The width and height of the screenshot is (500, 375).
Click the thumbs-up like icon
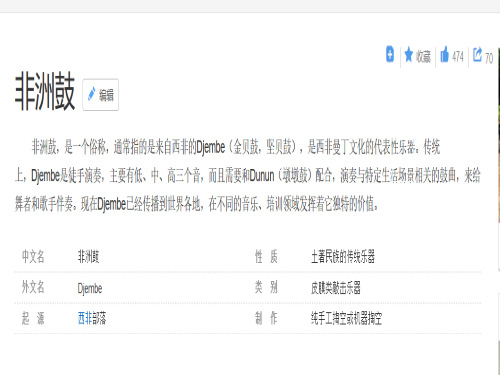(x=444, y=54)
